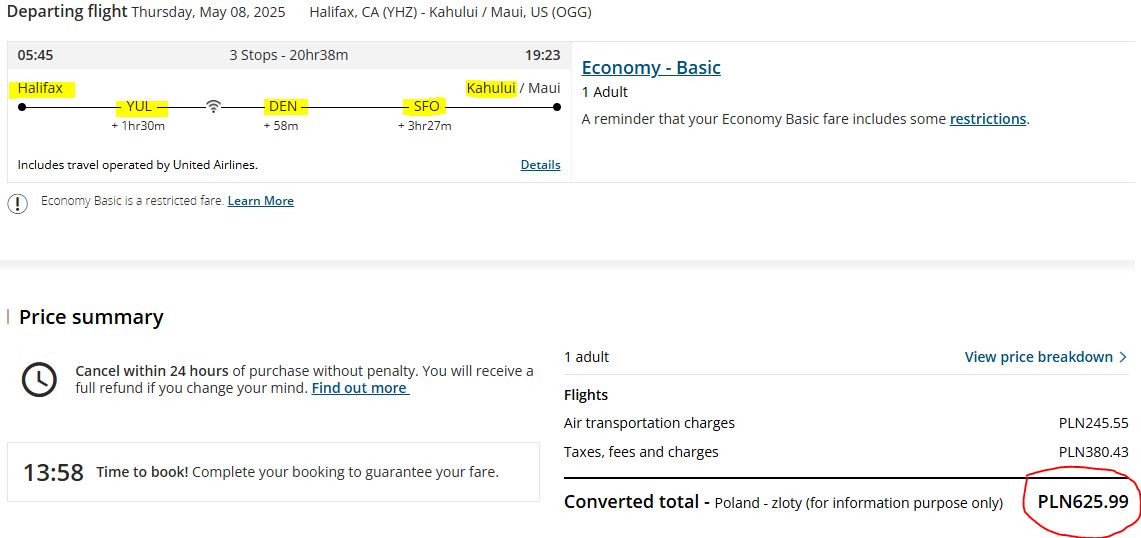1141x538 pixels.
Task: Click the Halifax origin point on route
Action: [22, 107]
